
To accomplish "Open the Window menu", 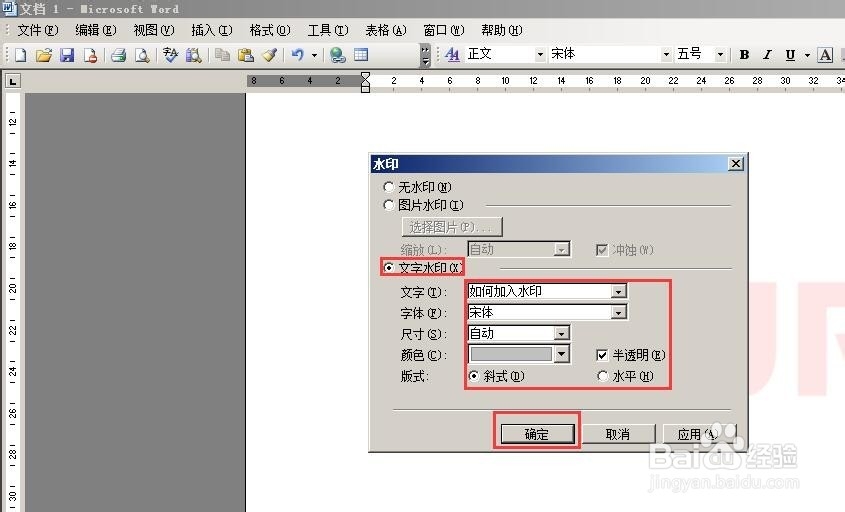I will click(x=444, y=30).
